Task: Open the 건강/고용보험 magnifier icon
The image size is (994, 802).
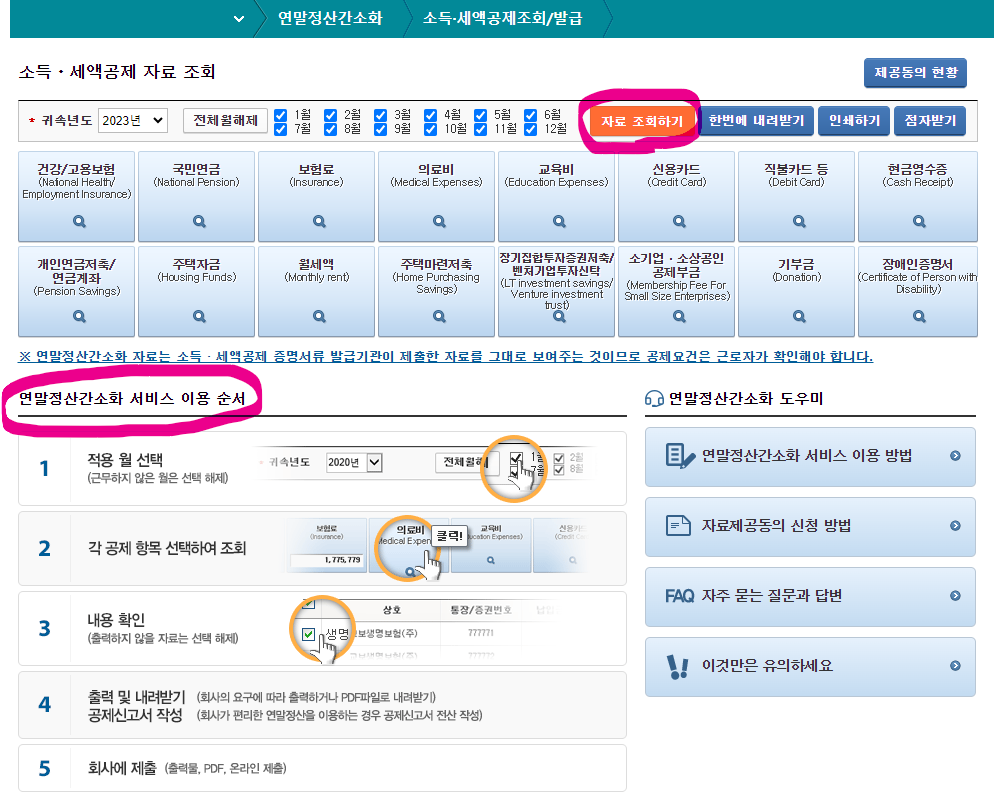Action: point(79,221)
